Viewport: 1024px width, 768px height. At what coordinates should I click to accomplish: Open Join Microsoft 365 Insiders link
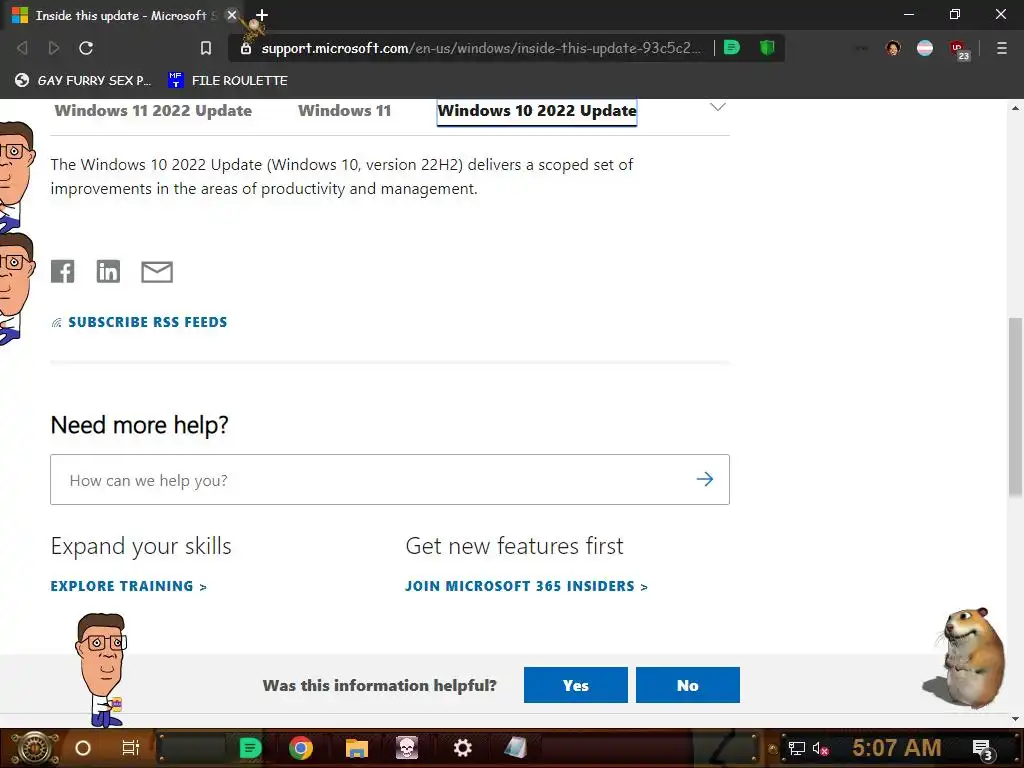tap(526, 586)
